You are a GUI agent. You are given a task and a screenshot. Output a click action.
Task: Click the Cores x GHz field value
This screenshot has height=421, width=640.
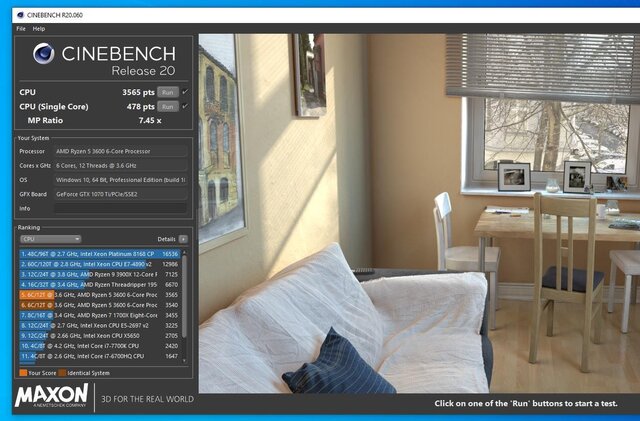tap(121, 165)
